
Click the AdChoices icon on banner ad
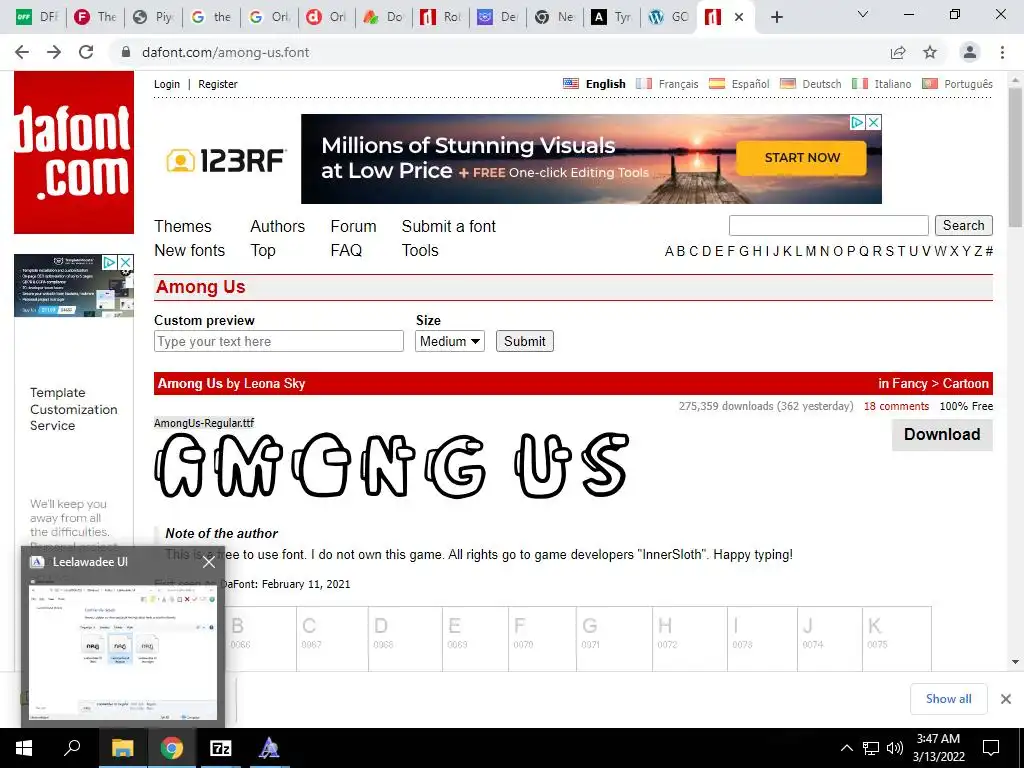tap(857, 122)
